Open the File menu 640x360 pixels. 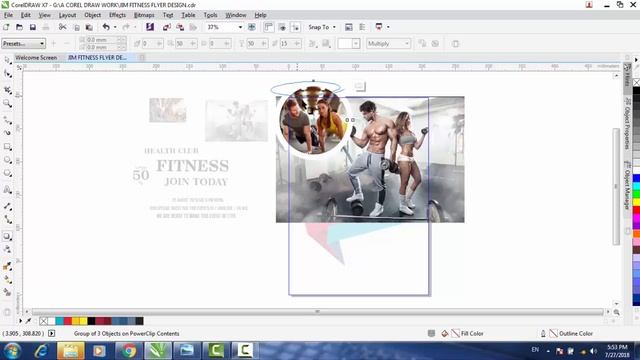click(x=8, y=15)
